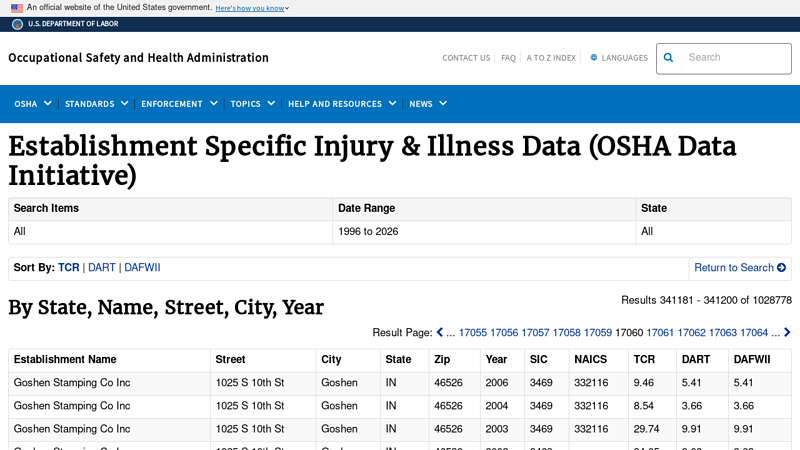Click year cell 2003
800x450 pixels.
pos(496,429)
